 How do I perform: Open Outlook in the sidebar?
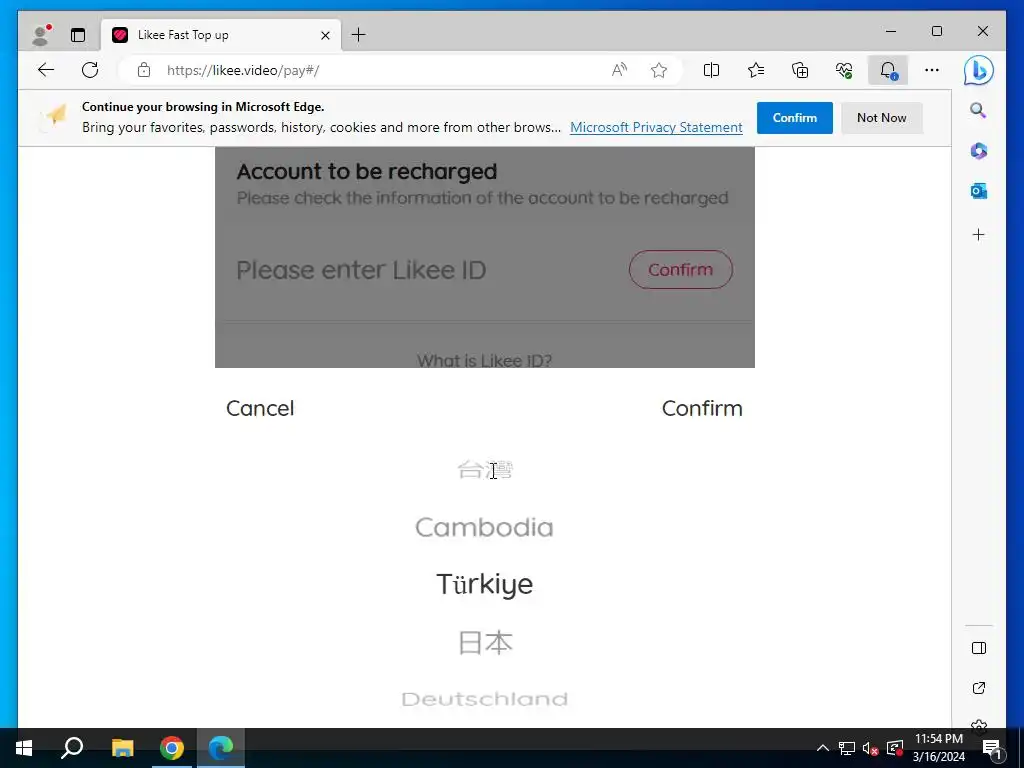pyautogui.click(x=978, y=191)
